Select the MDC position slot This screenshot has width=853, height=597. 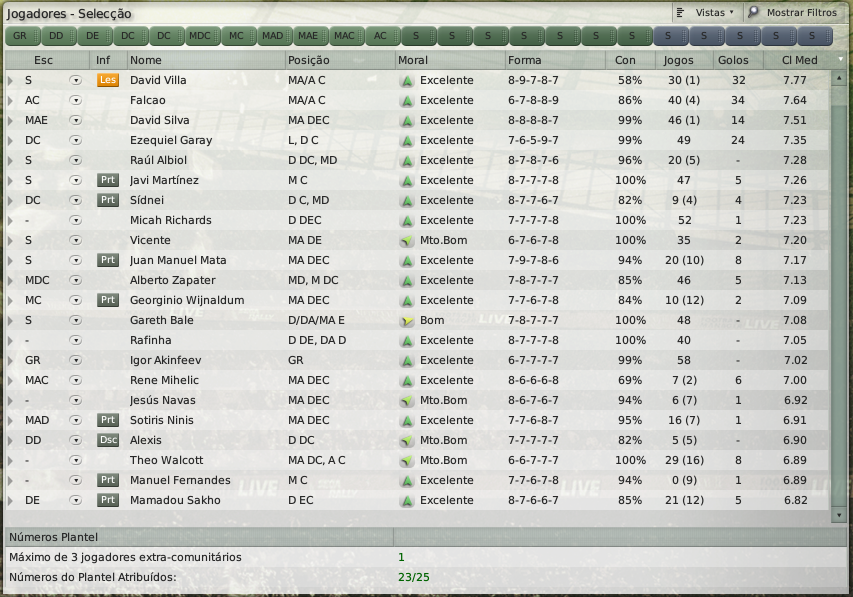pos(202,36)
